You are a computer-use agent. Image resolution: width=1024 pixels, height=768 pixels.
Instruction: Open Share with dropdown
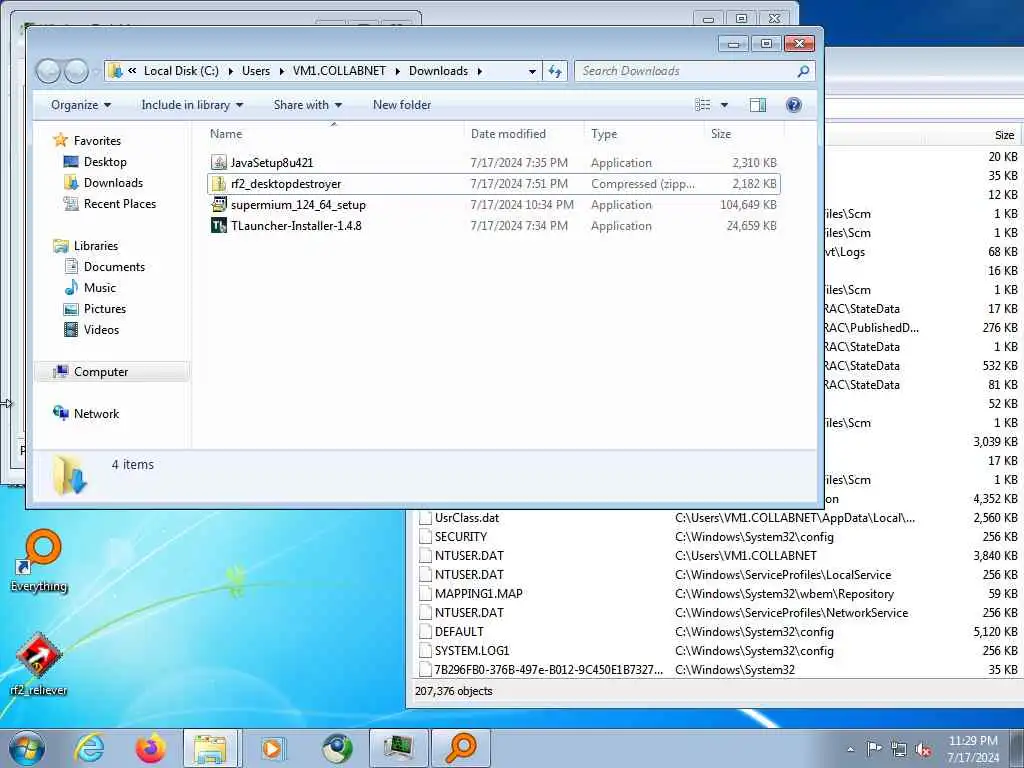(308, 105)
